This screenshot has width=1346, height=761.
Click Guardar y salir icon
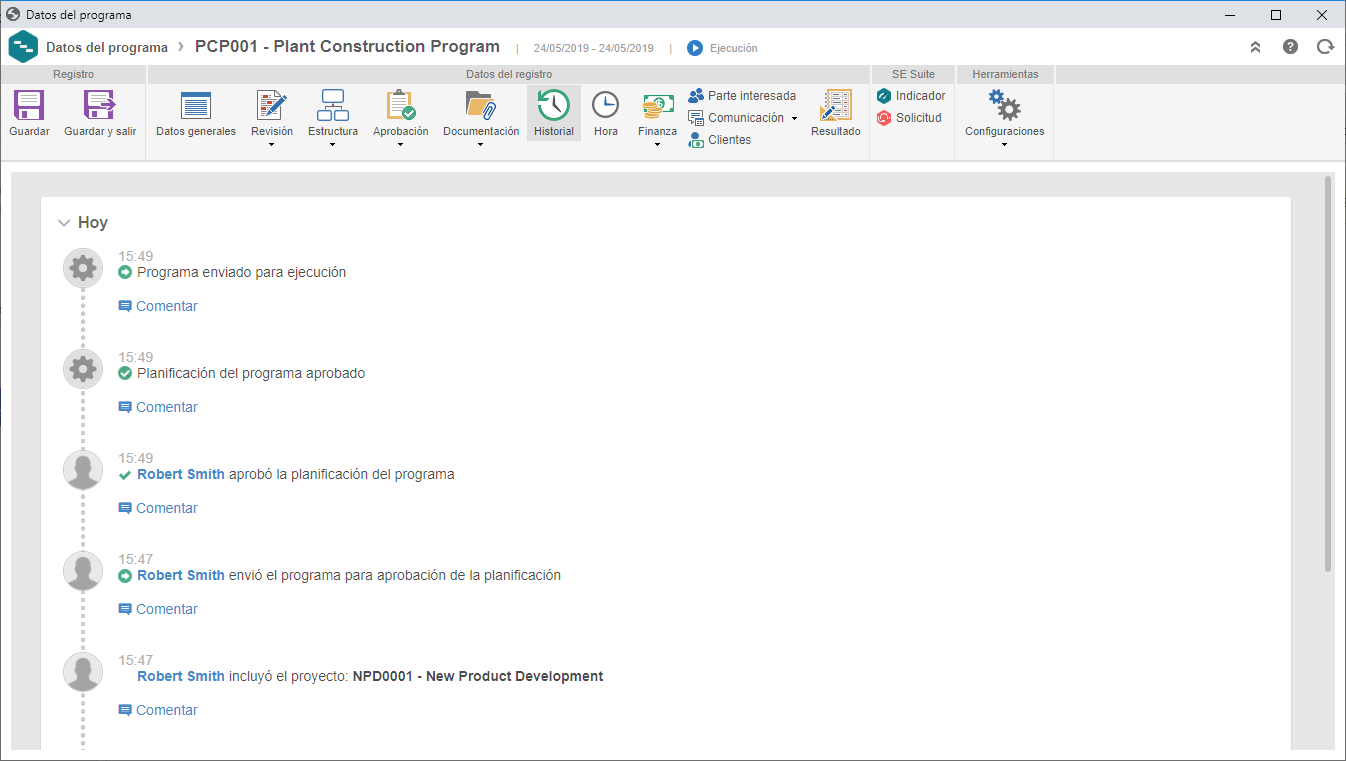click(100, 106)
